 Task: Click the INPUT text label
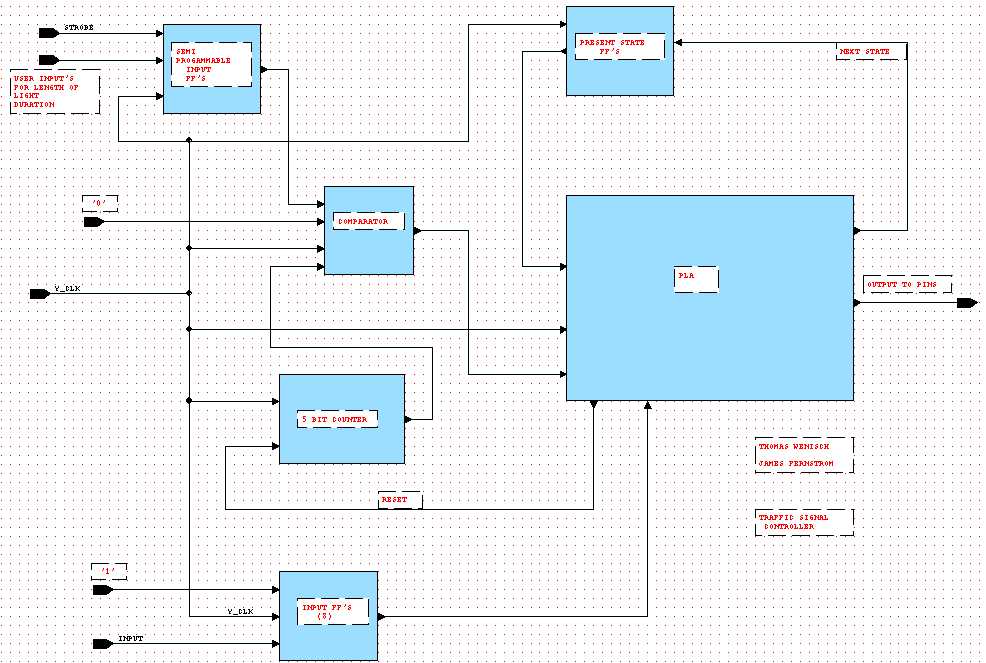coord(131,639)
